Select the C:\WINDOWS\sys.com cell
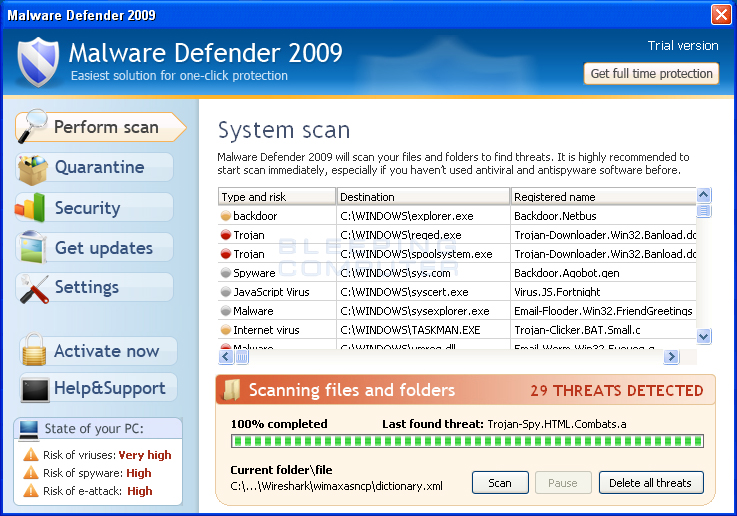The image size is (737, 516). pyautogui.click(x=423, y=273)
